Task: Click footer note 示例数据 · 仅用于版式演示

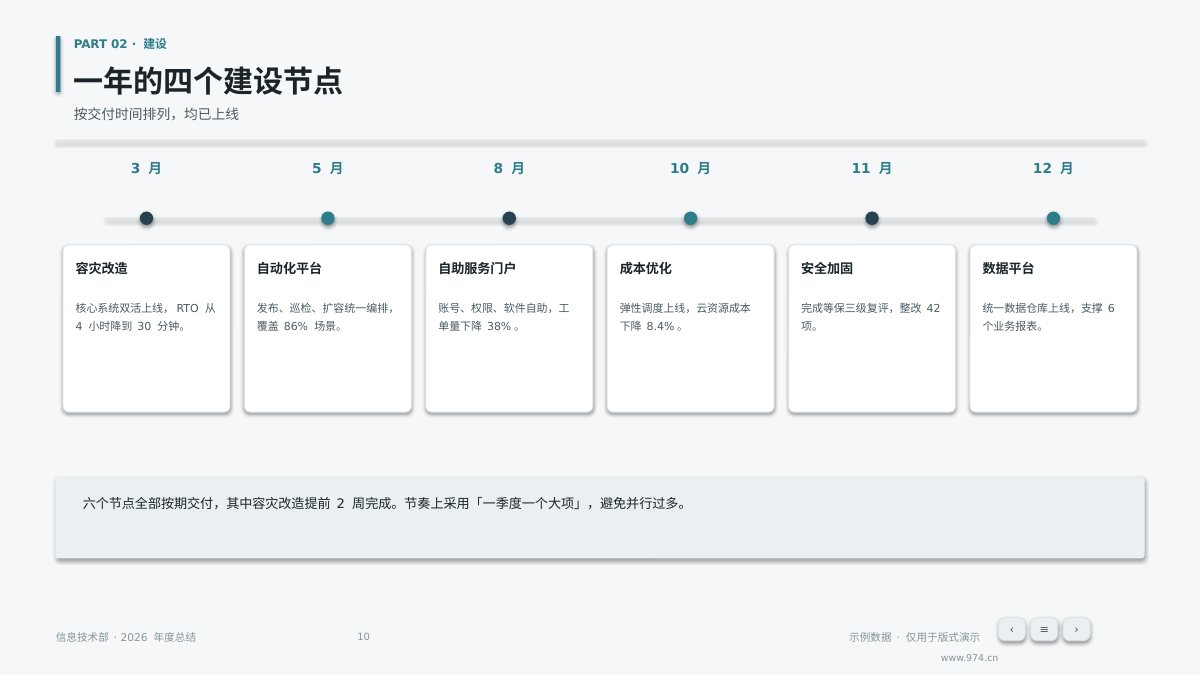Action: 914,637
